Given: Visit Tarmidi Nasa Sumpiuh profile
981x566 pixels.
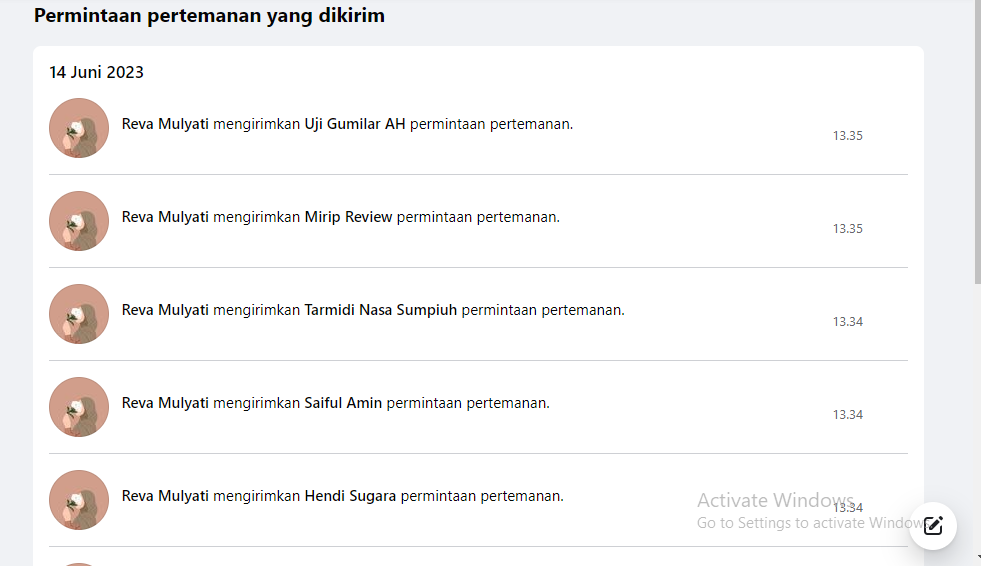Looking at the screenshot, I should click(380, 310).
